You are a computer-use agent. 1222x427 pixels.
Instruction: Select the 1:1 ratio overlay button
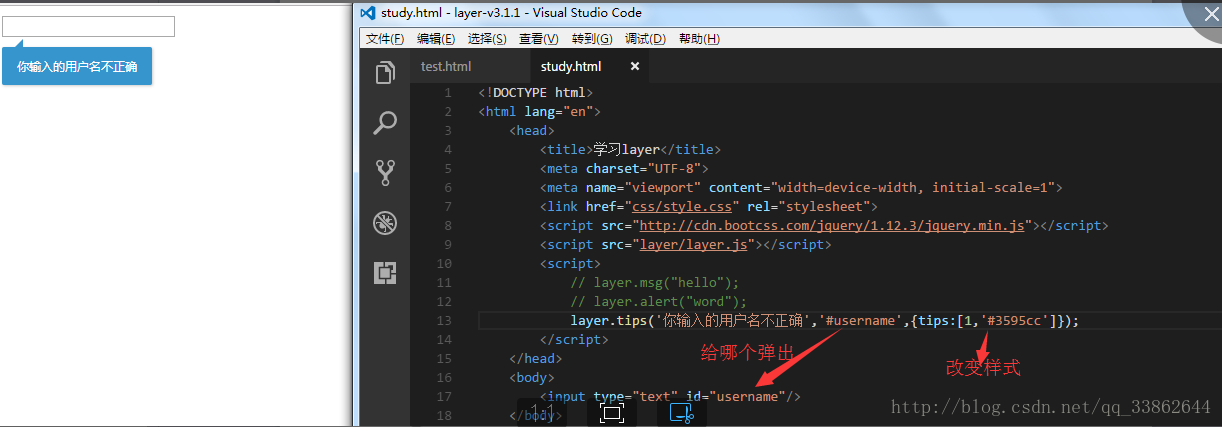tap(543, 411)
